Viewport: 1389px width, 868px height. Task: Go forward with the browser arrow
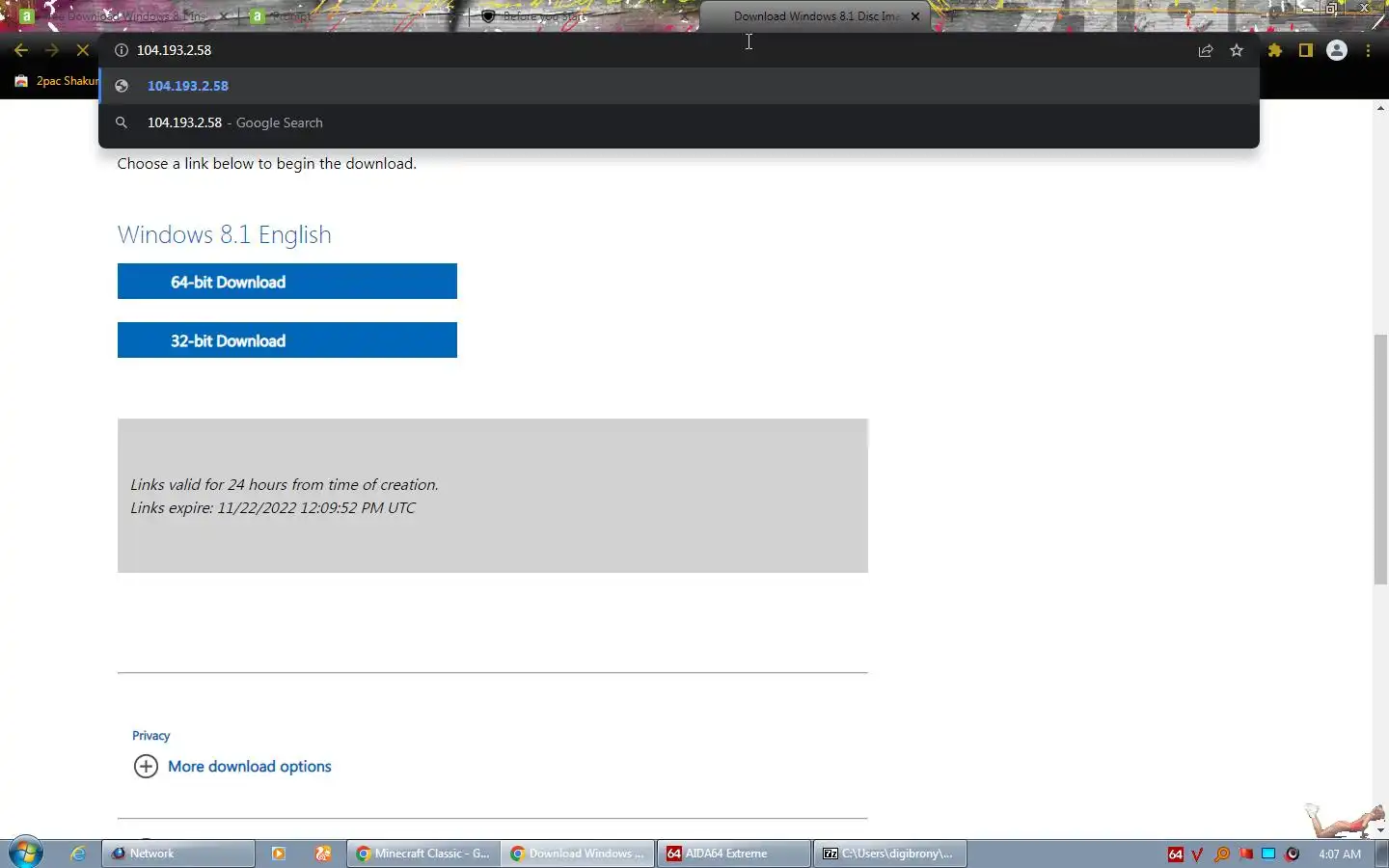coord(52,50)
